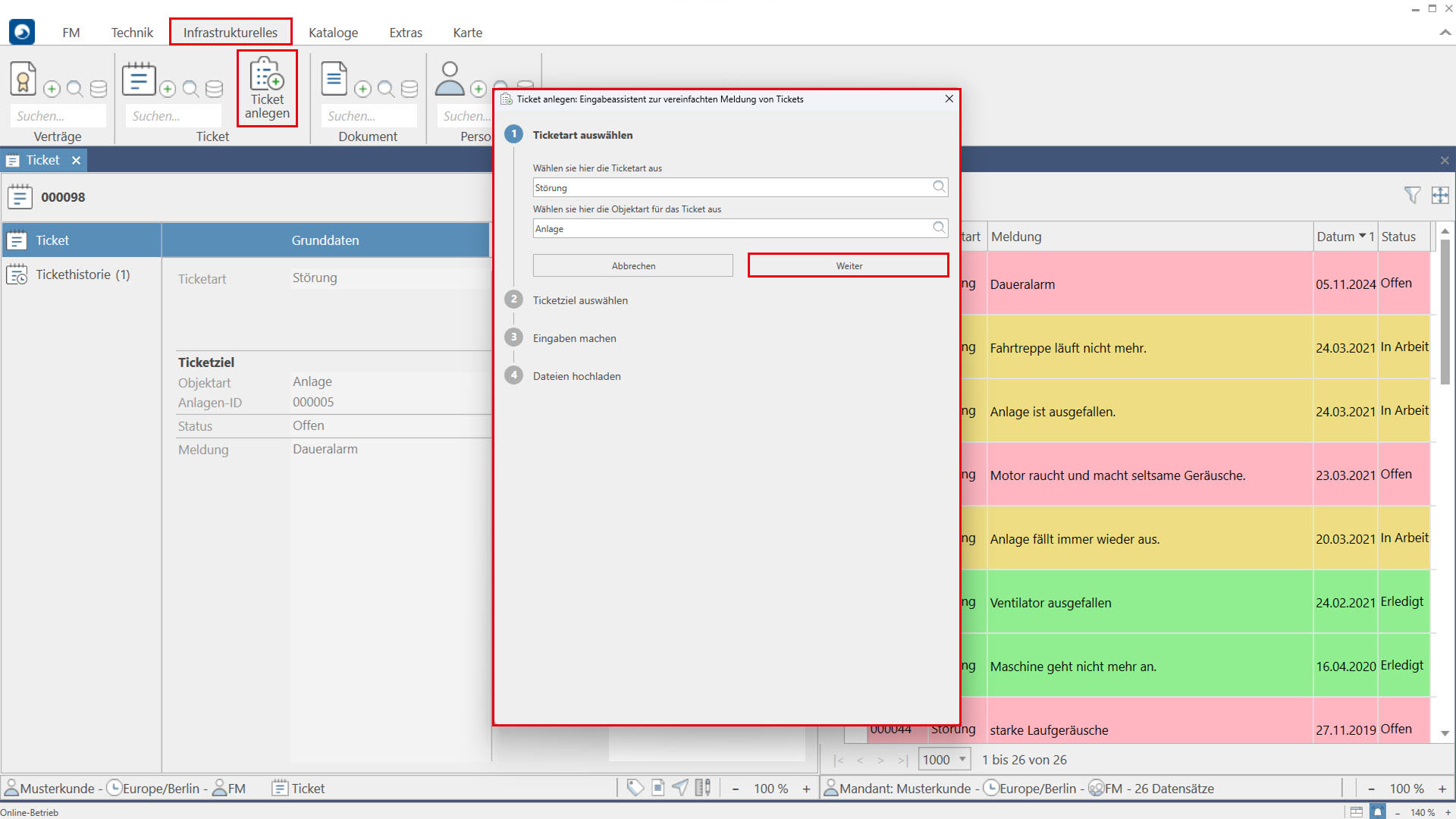Open the Kataloge ribbon tab
The width and height of the screenshot is (1456, 819).
tap(333, 33)
